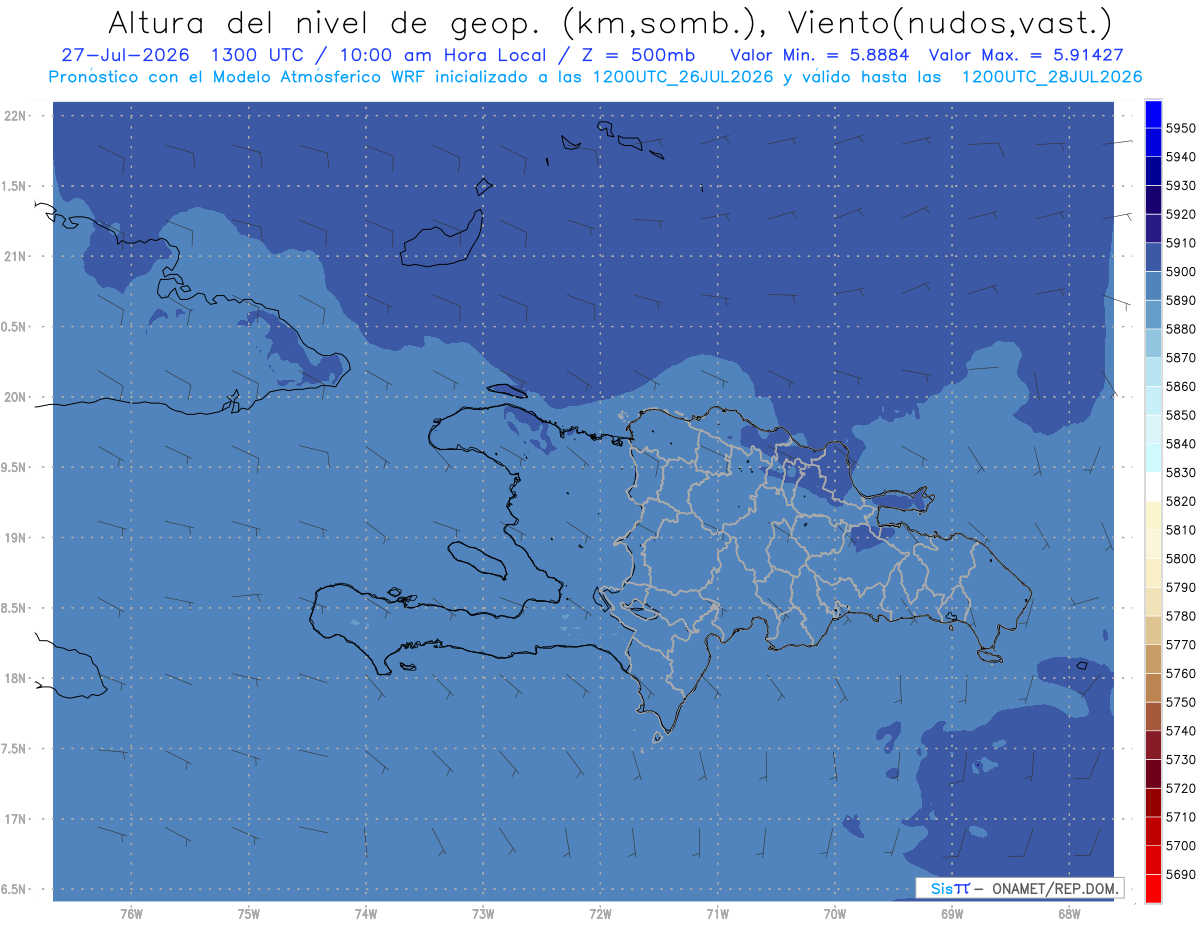Click the '22N' latitude label
1200x927 pixels.
pos(17,116)
